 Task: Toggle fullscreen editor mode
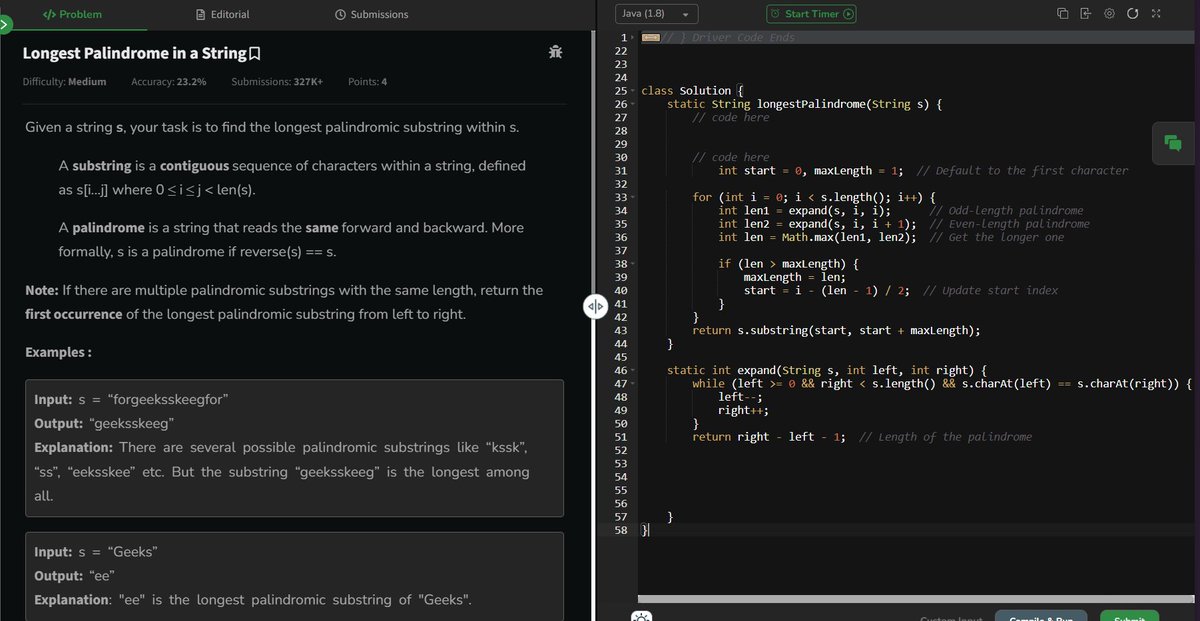[1156, 14]
